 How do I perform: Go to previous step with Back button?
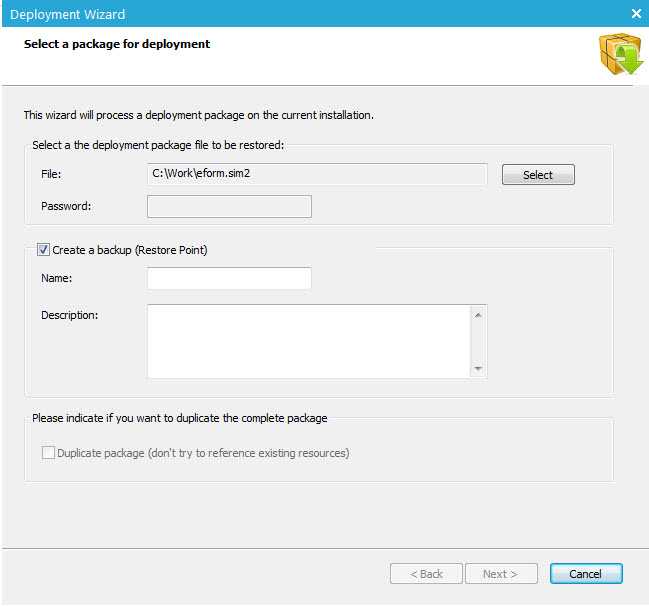click(x=426, y=574)
